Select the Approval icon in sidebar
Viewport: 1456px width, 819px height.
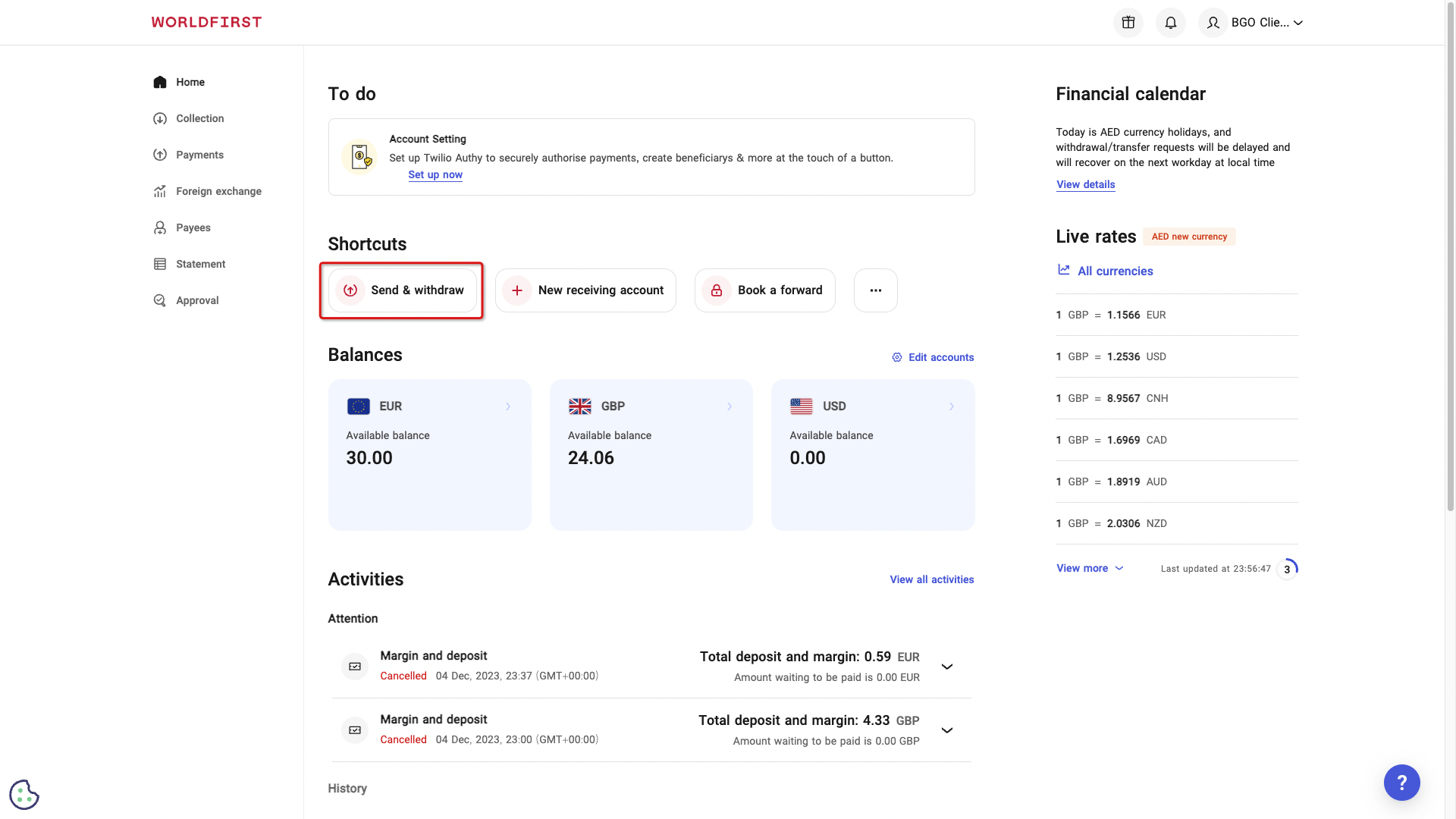point(160,300)
